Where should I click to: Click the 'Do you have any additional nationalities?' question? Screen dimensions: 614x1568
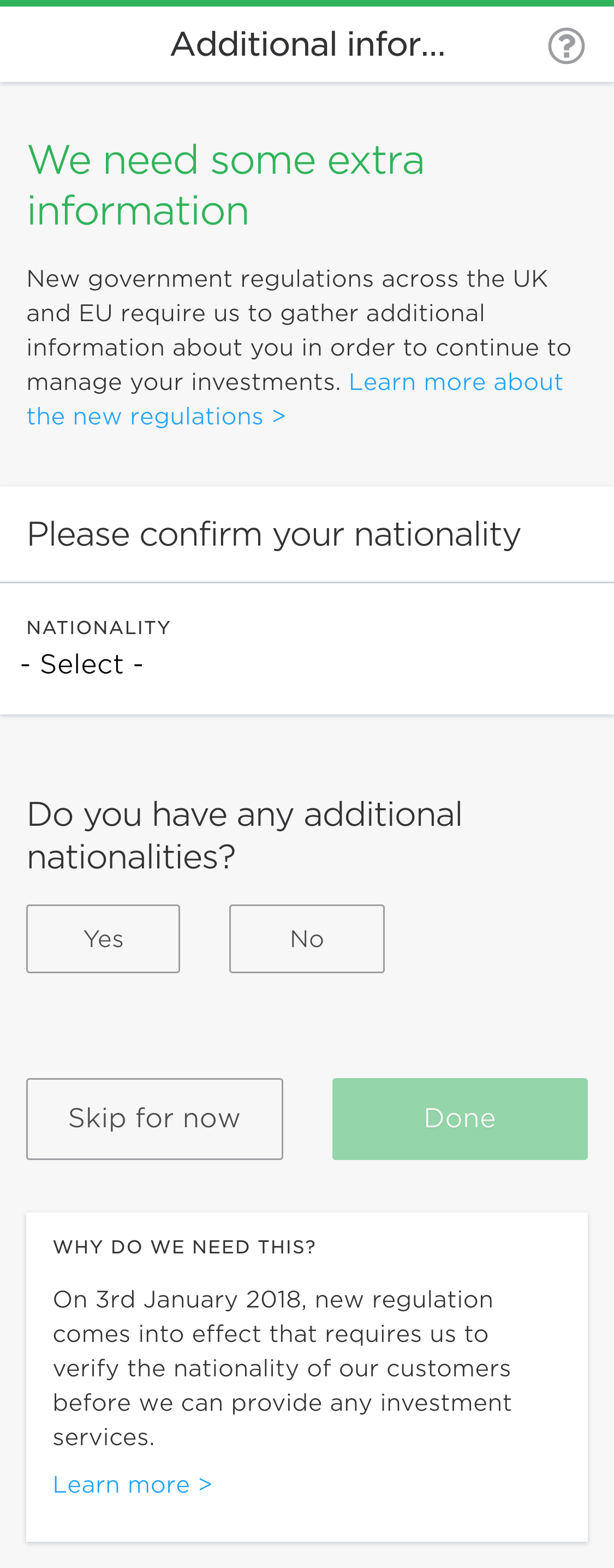[244, 835]
